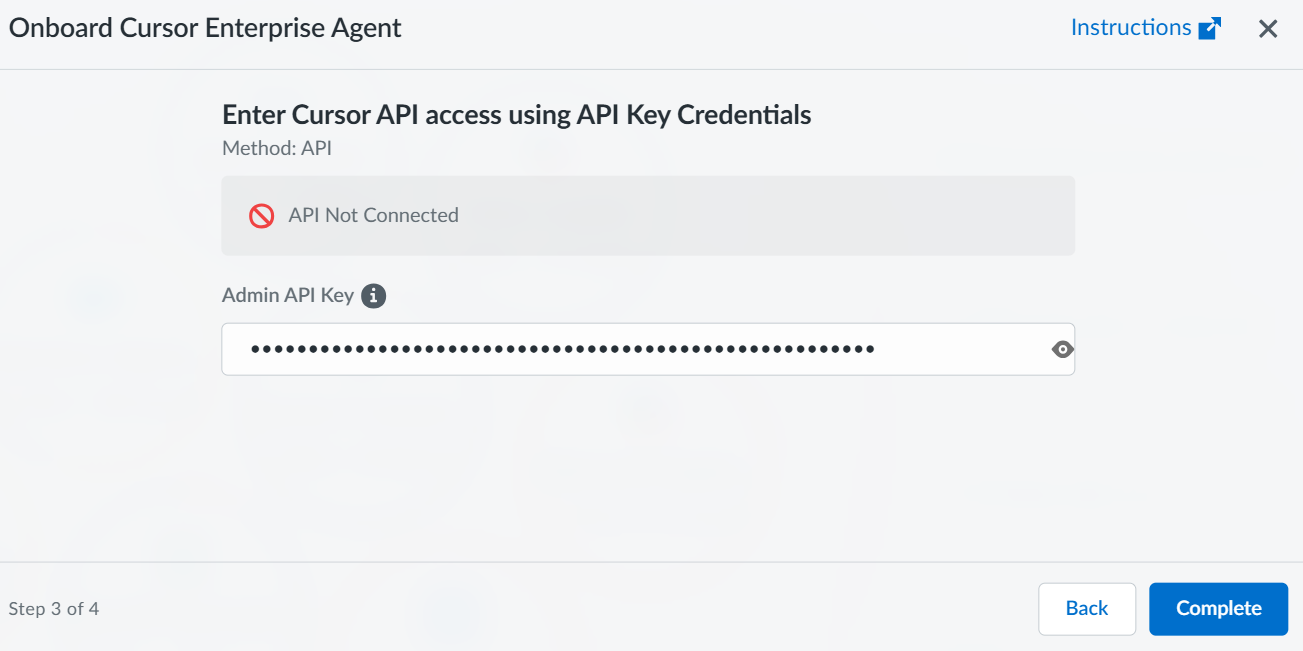Click the 'API Not Connected' status text
Viewport: 1303px width, 651px height.
click(373, 216)
